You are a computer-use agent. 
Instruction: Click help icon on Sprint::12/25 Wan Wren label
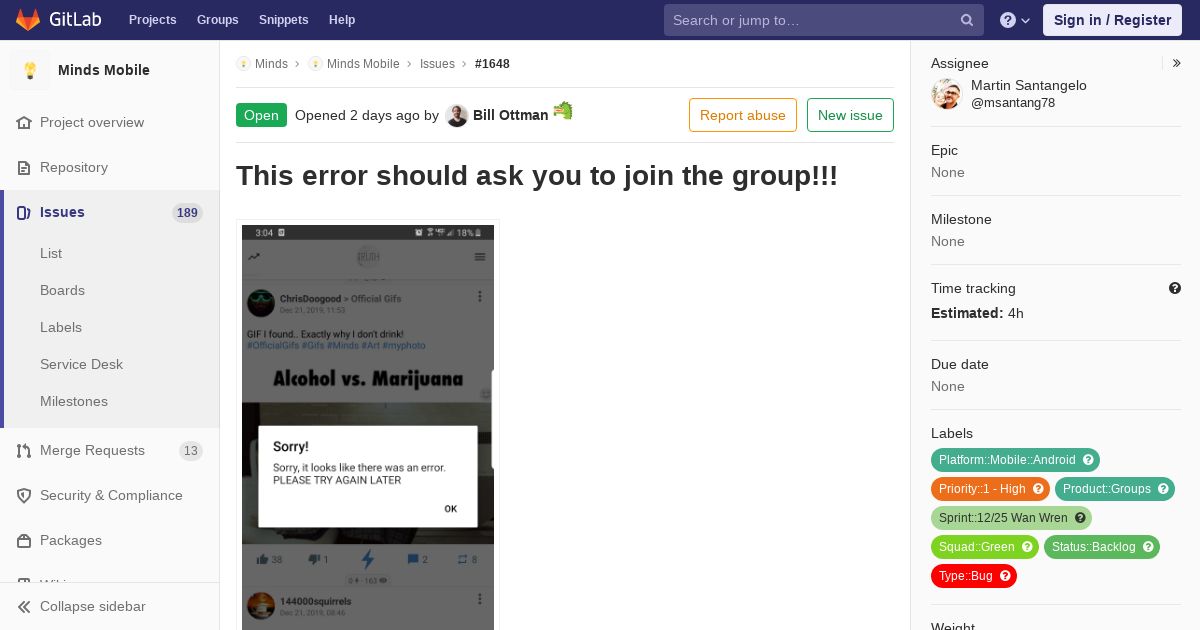click(x=1080, y=518)
